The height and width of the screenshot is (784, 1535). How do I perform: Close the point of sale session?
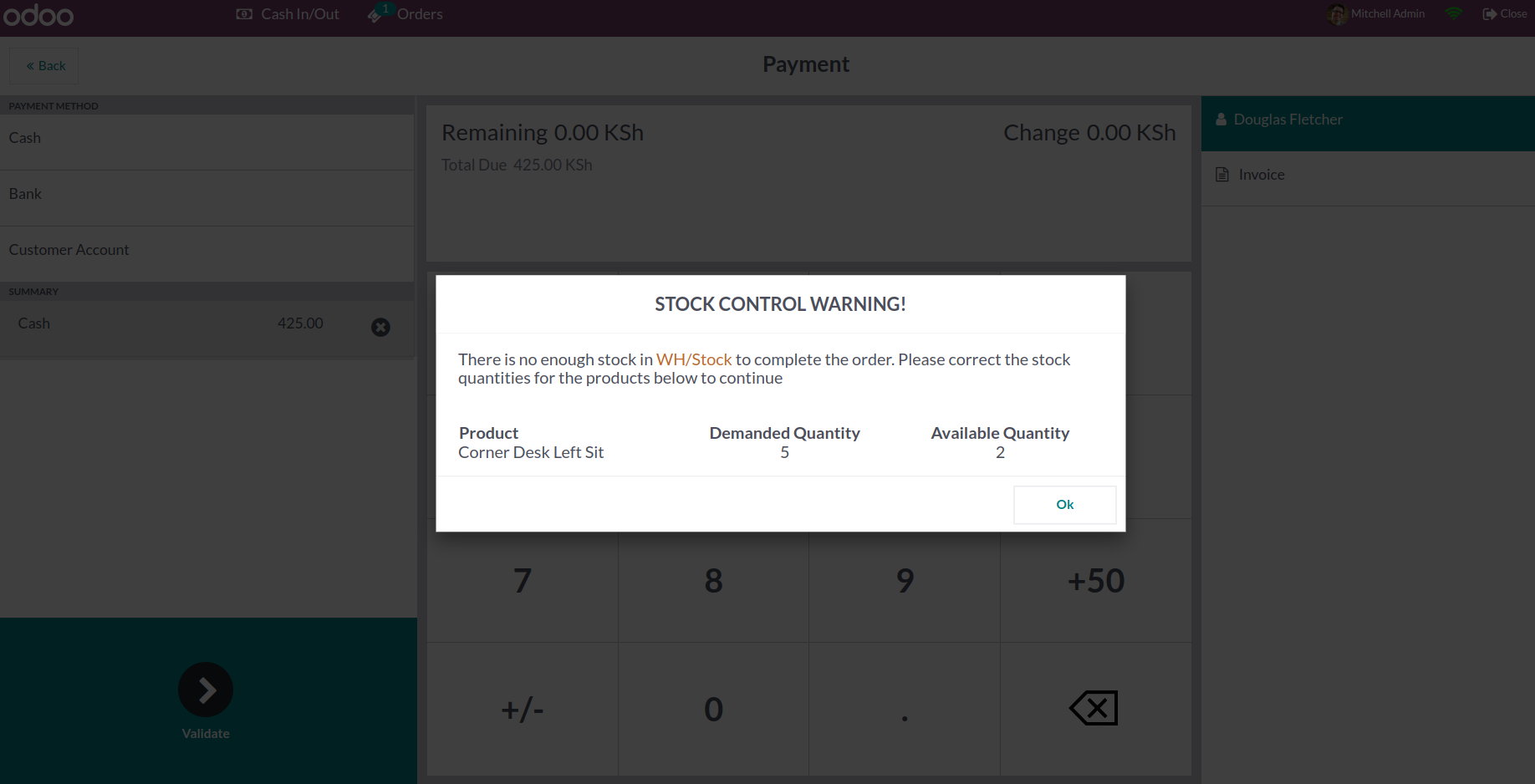pyautogui.click(x=1504, y=14)
